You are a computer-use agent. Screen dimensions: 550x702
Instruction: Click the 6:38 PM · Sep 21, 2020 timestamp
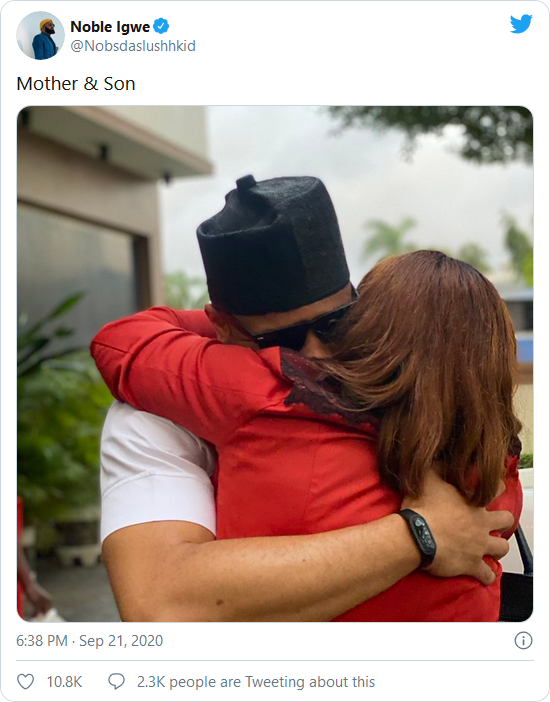tap(90, 641)
